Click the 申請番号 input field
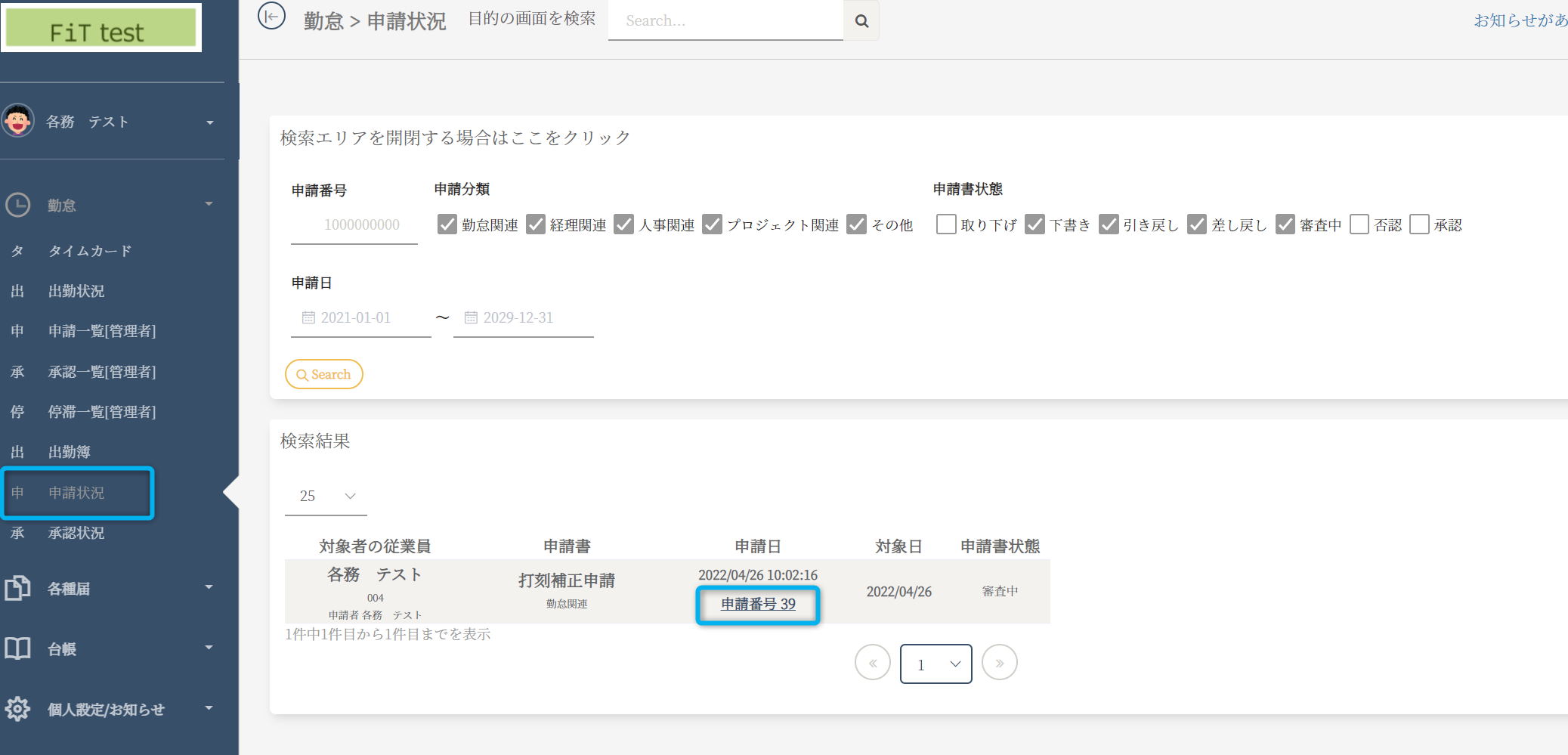Viewport: 1568px width, 755px height. pos(354,225)
